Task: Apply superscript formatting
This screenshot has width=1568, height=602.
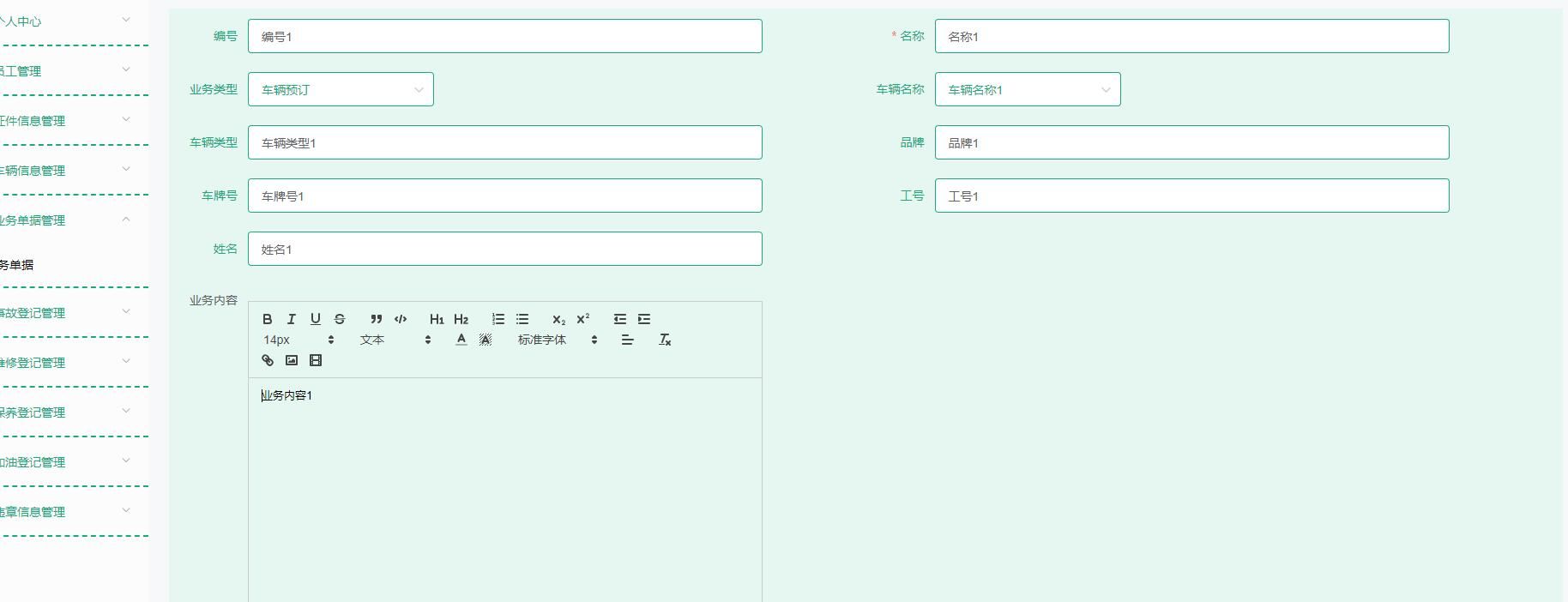Action: (x=583, y=319)
